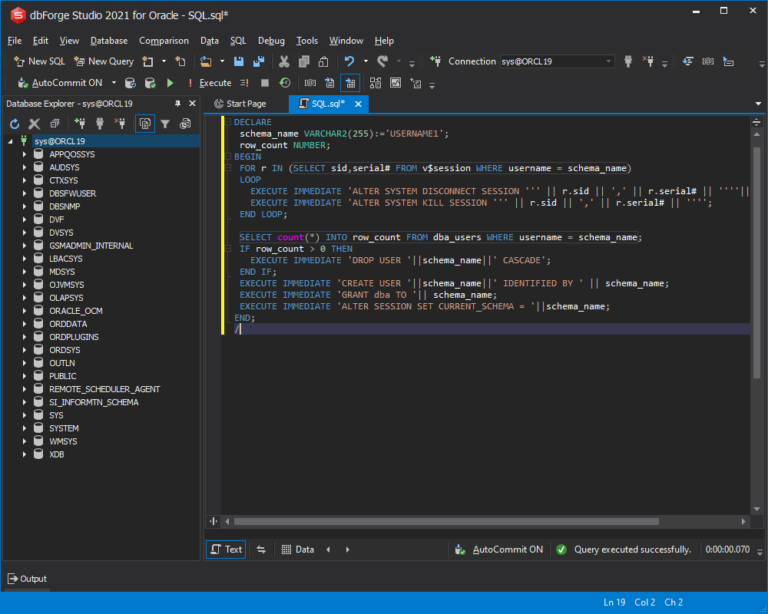Click the Undo arrow icon
Image resolution: width=768 pixels, height=614 pixels.
pos(349,61)
